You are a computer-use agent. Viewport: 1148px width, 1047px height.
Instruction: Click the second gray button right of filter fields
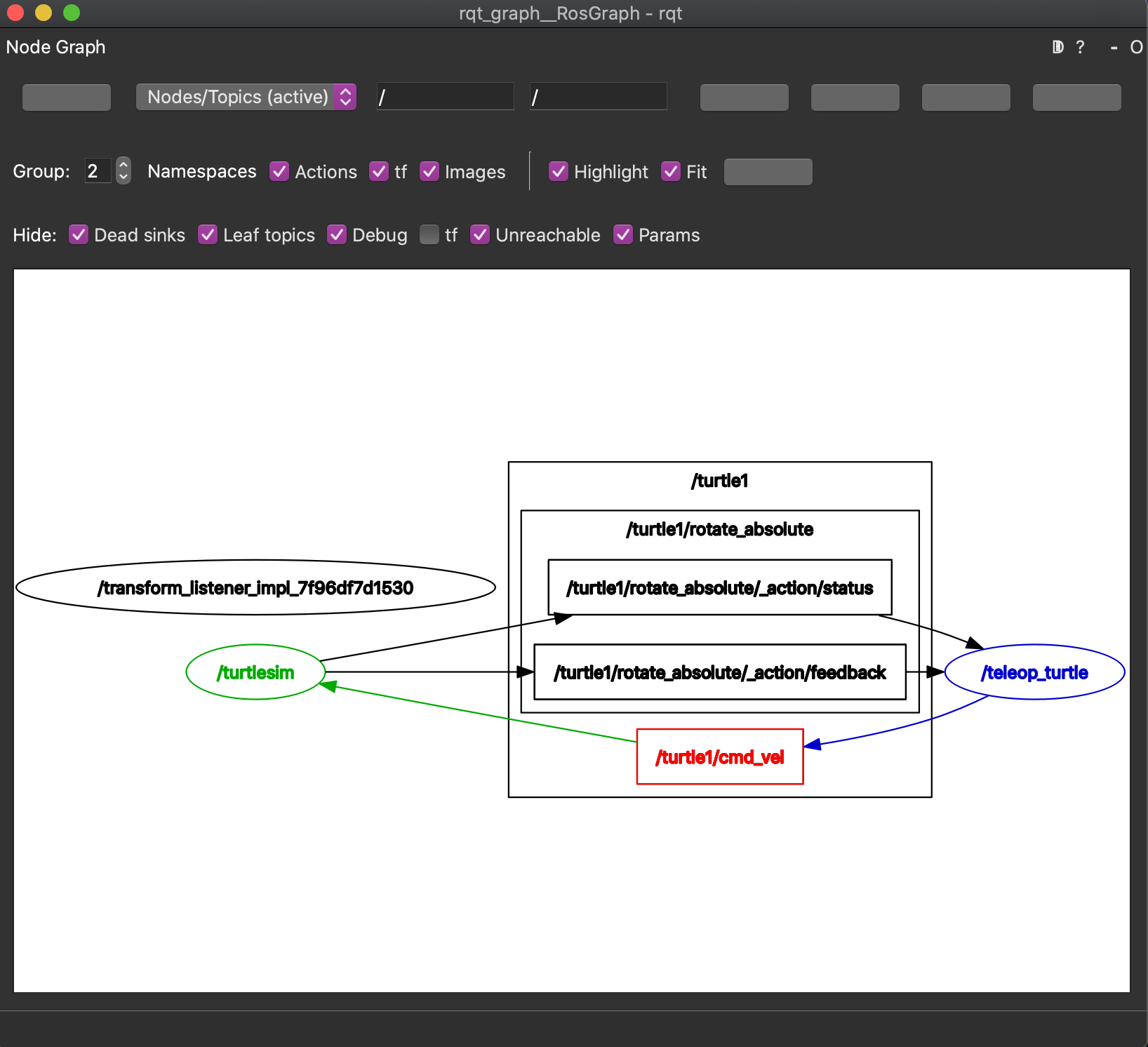point(855,97)
